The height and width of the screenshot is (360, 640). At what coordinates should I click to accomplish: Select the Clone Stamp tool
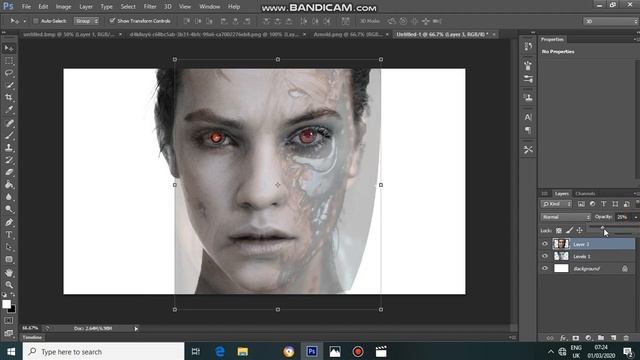9,147
